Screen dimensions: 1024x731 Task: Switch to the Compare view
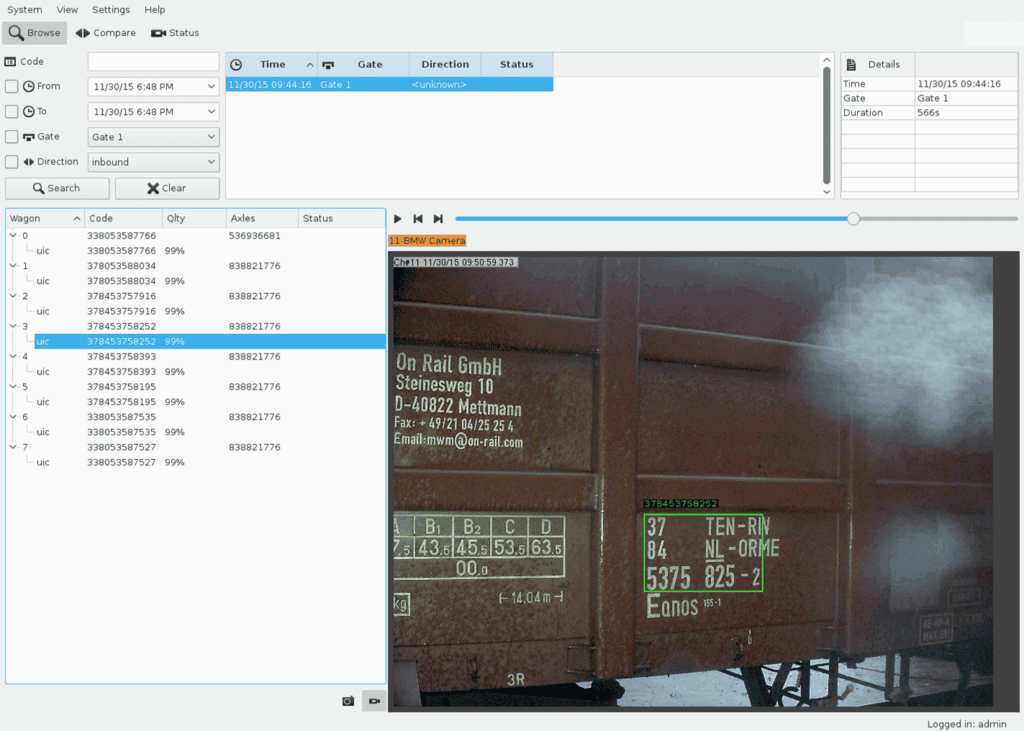(x=105, y=33)
